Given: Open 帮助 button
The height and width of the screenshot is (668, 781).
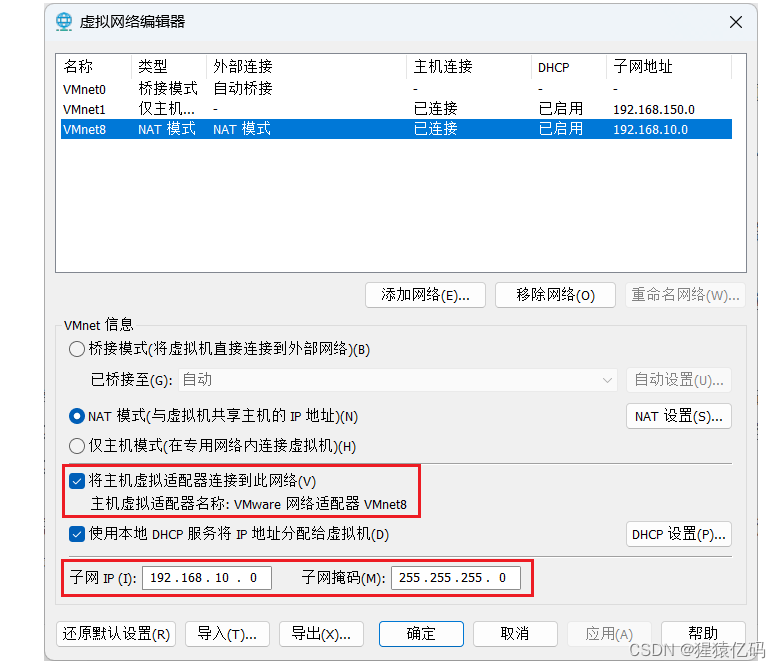Looking at the screenshot, I should coord(703,634).
